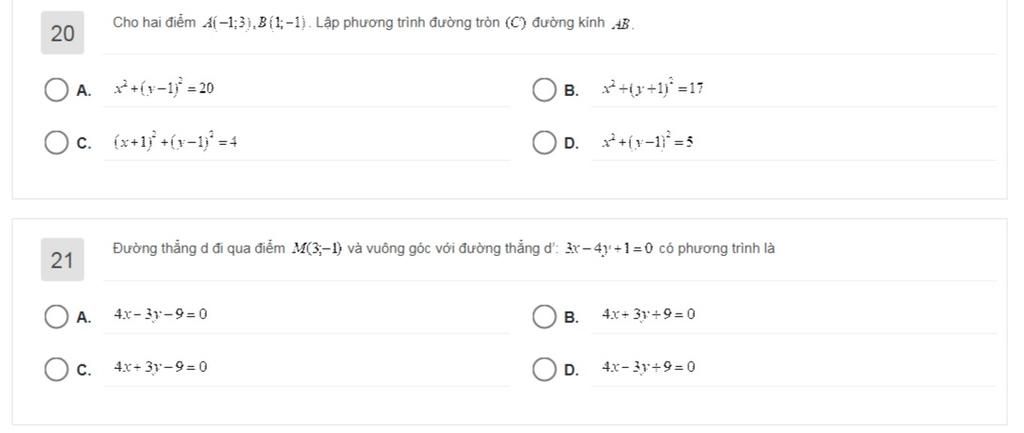
Task: Click the formula text (x+1)²+(y−1)²=4
Action: [175, 142]
